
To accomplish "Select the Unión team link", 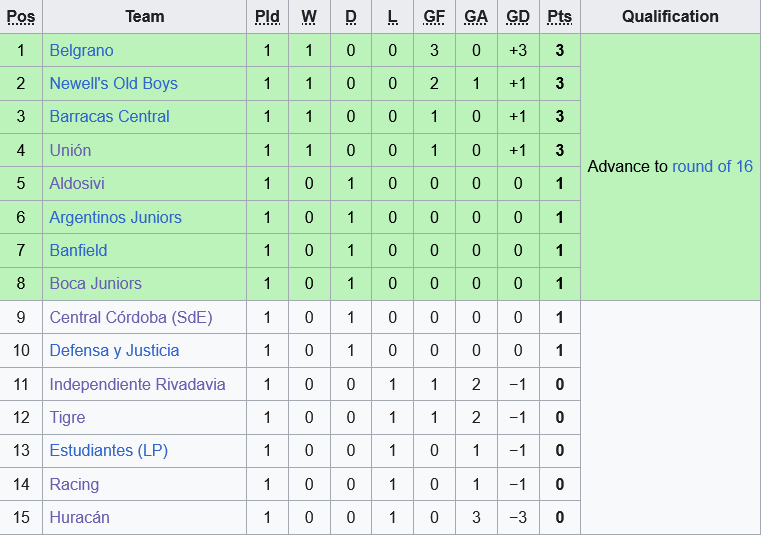I will (x=70, y=150).
